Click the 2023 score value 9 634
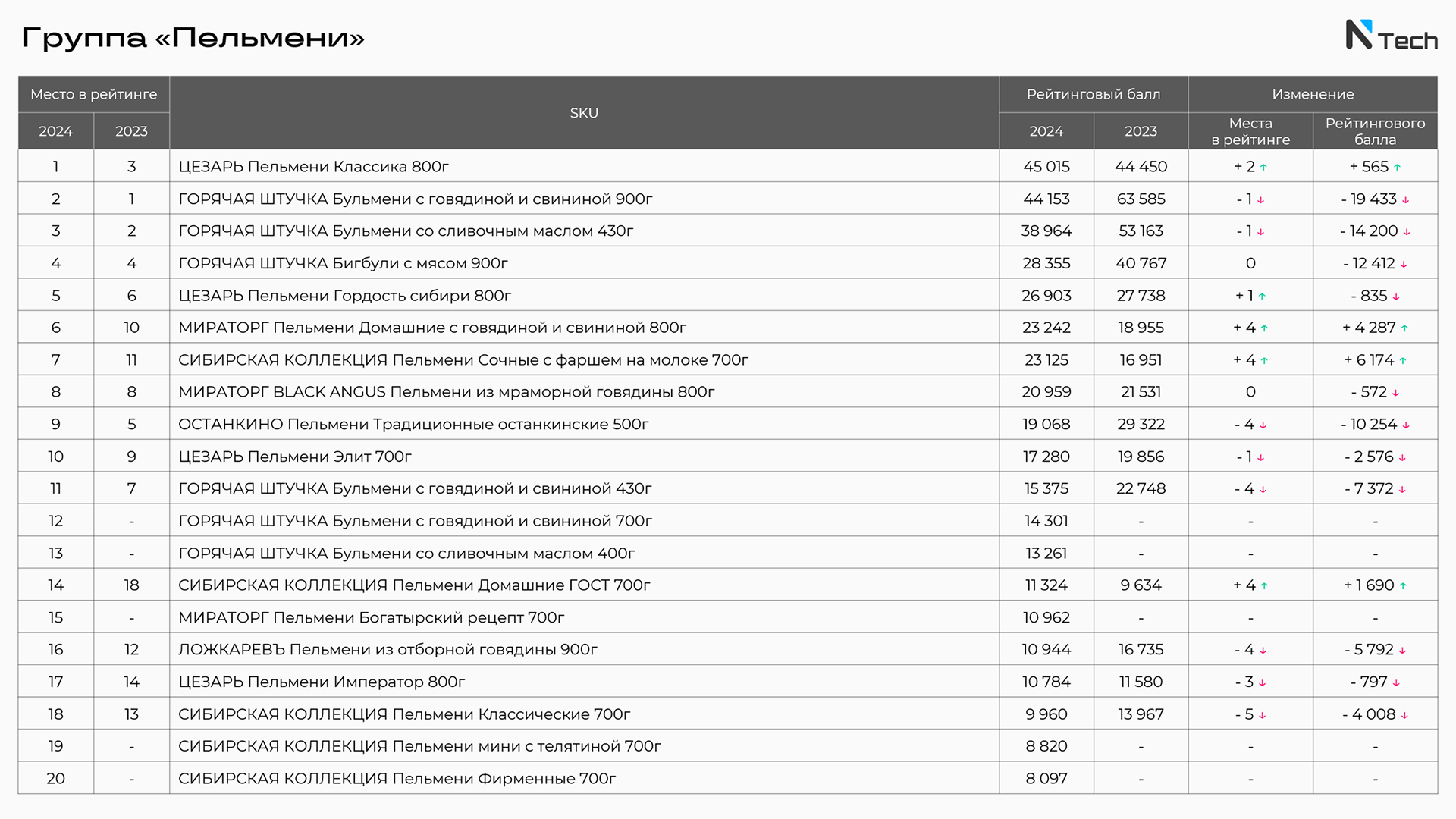The width and height of the screenshot is (1456, 819). click(x=1141, y=585)
